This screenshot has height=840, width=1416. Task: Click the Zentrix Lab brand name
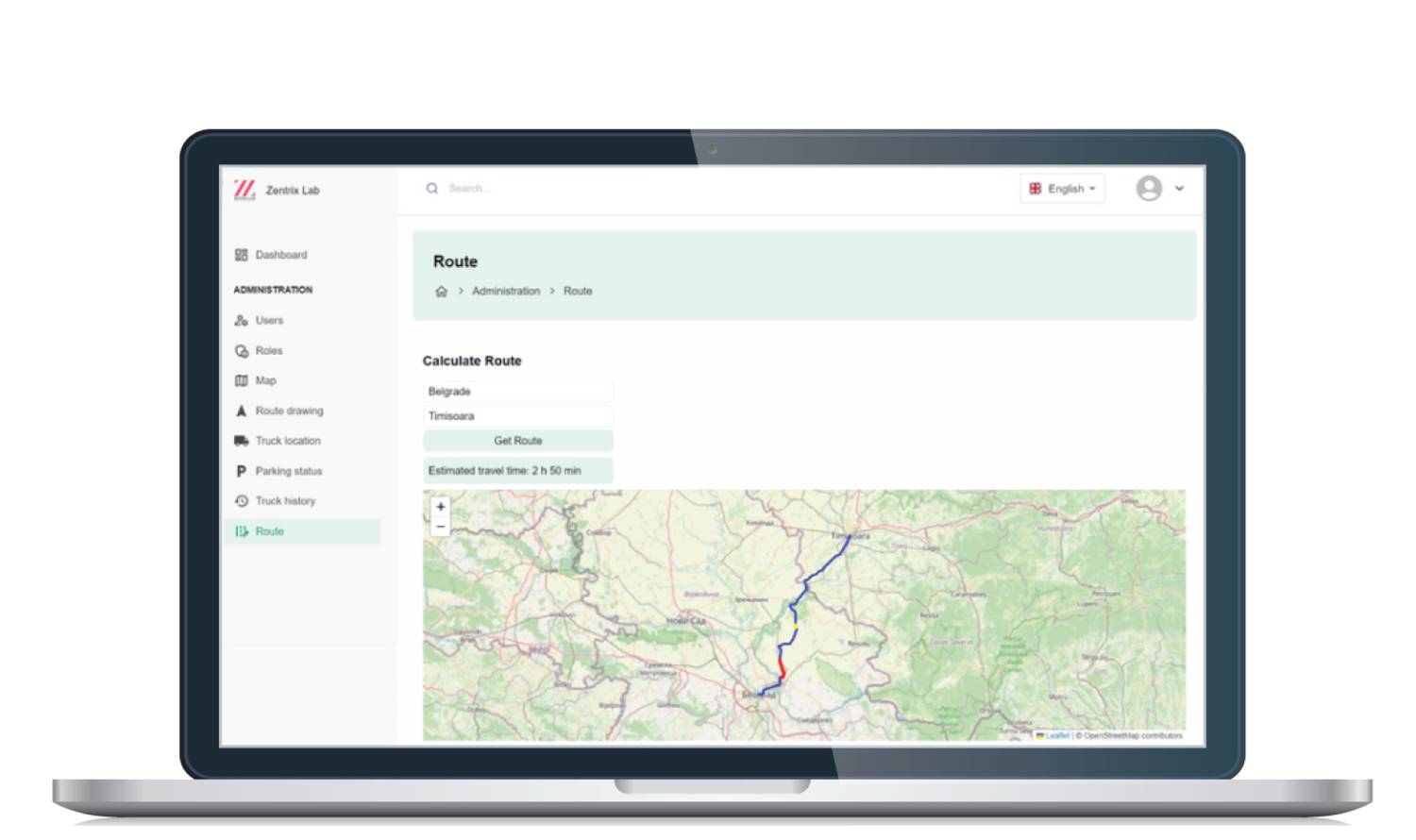click(293, 191)
